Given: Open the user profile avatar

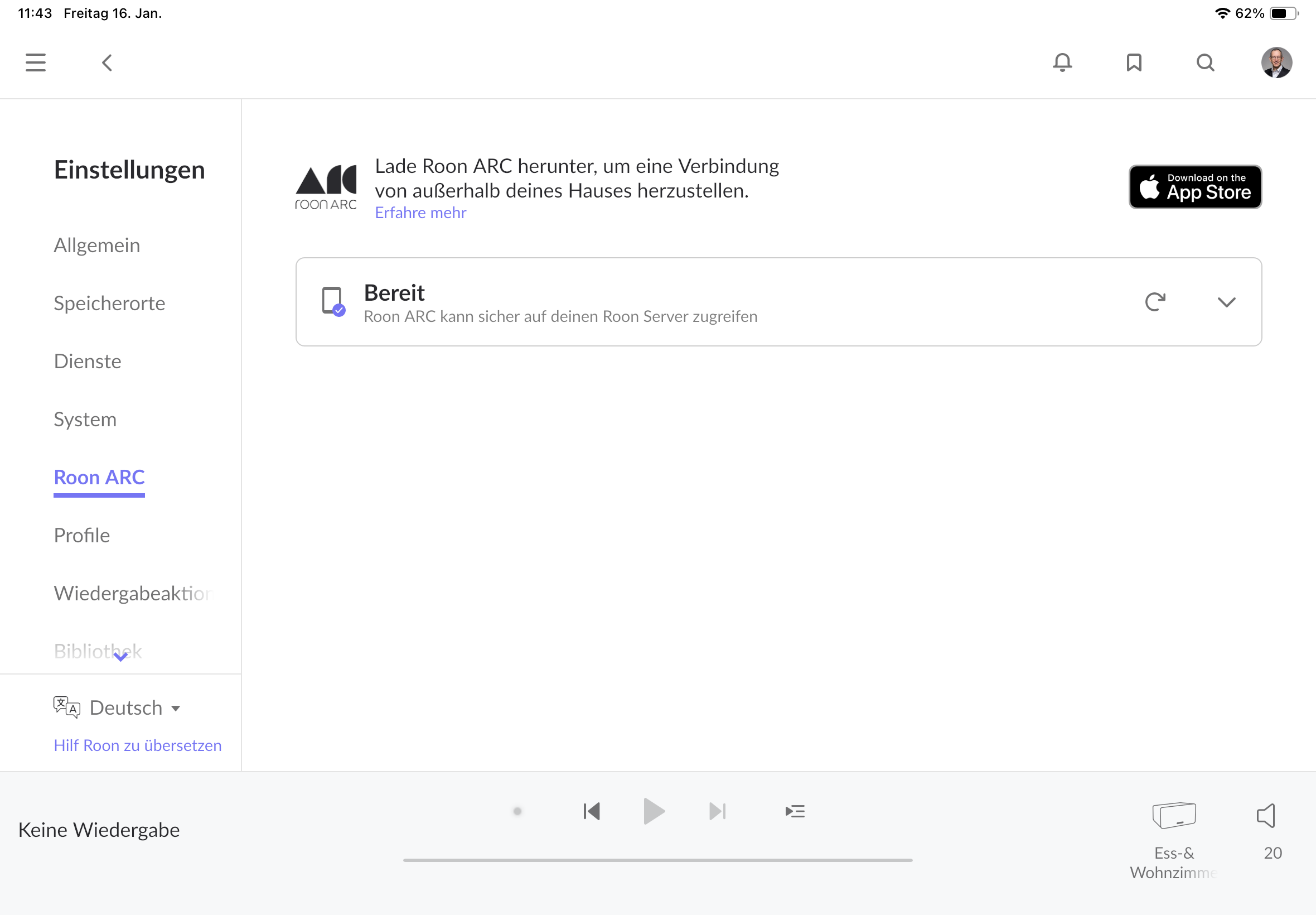Looking at the screenshot, I should point(1276,62).
